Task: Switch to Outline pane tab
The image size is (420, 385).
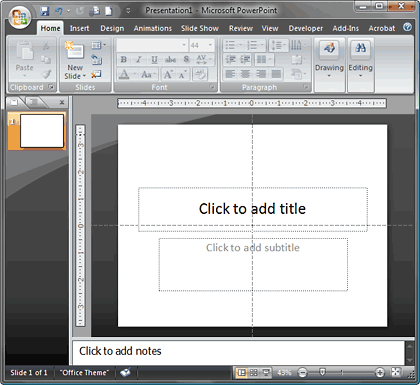Action: (33, 102)
